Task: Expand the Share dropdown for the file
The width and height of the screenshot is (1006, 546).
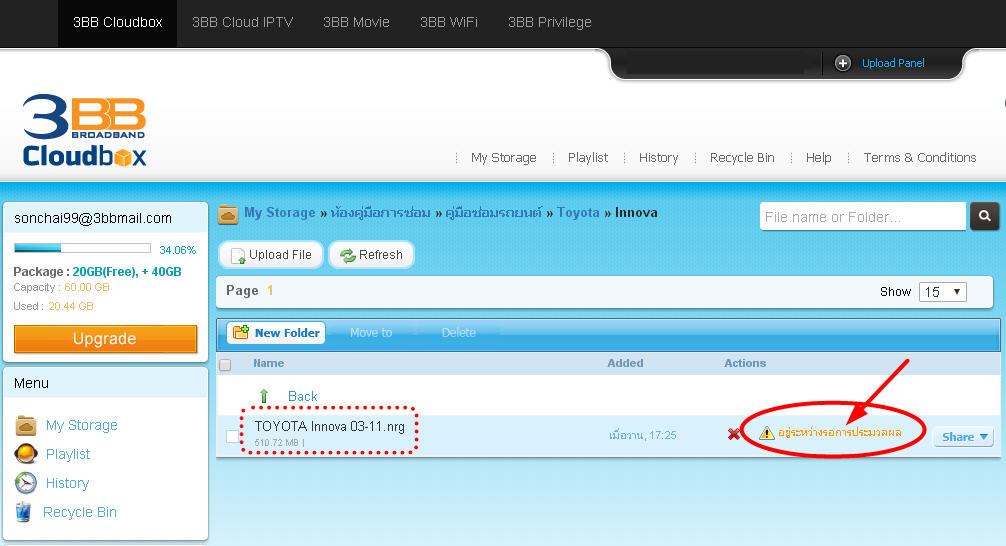Action: click(x=964, y=437)
